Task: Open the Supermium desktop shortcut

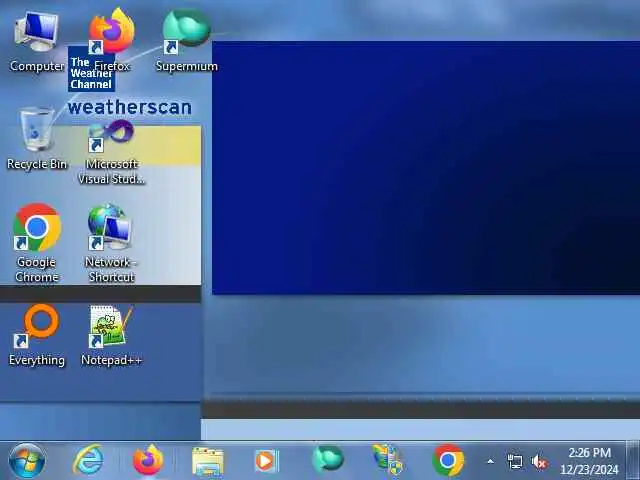Action: [x=187, y=42]
